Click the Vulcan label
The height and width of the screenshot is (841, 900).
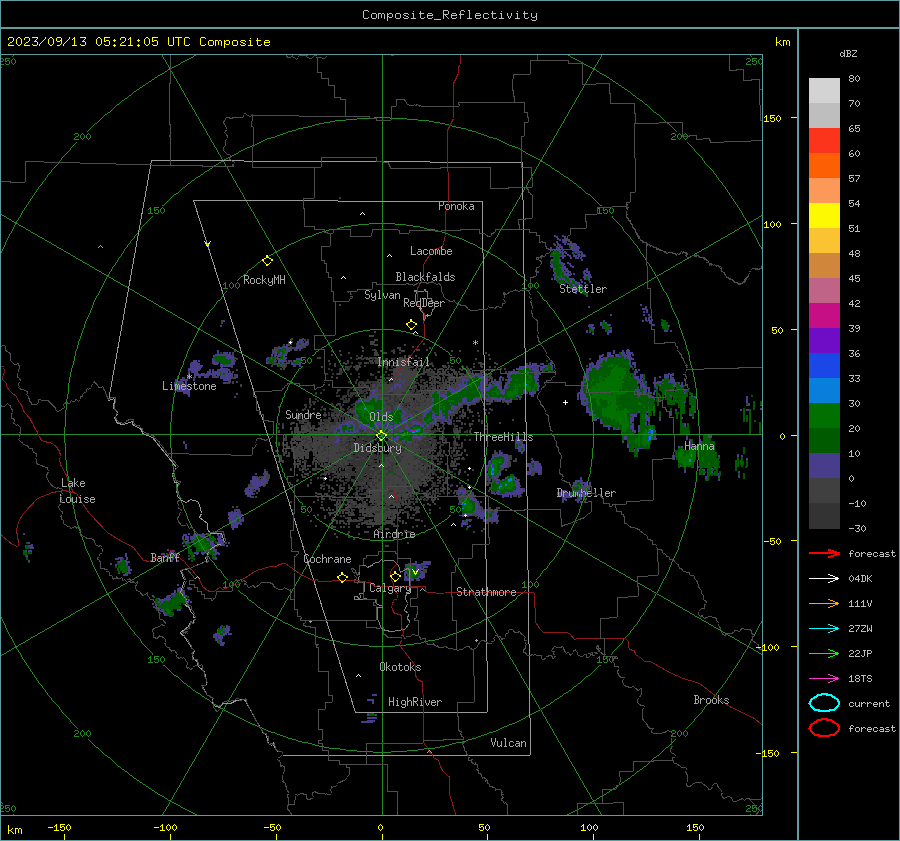[x=508, y=743]
